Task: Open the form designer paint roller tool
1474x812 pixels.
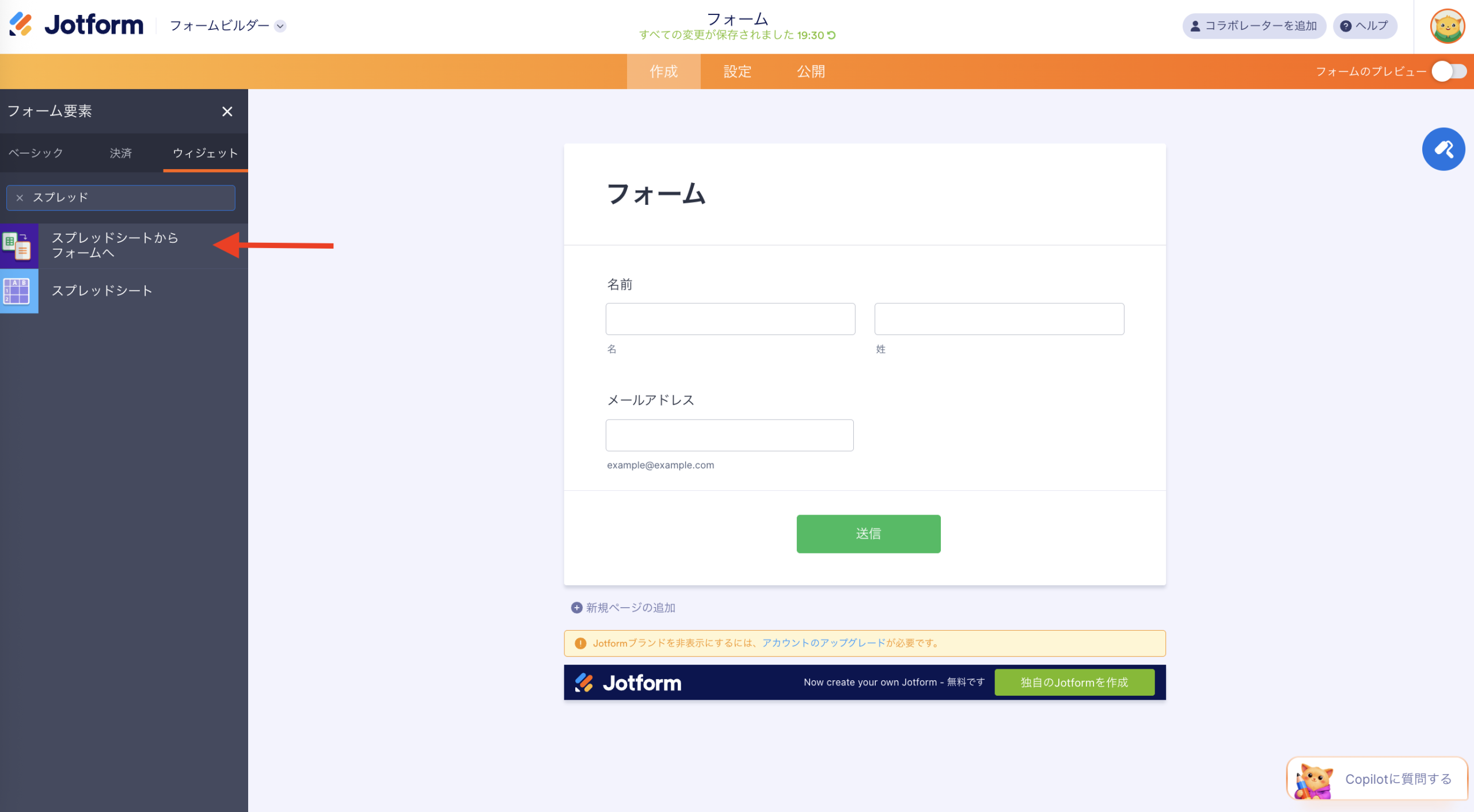Action: (1443, 148)
